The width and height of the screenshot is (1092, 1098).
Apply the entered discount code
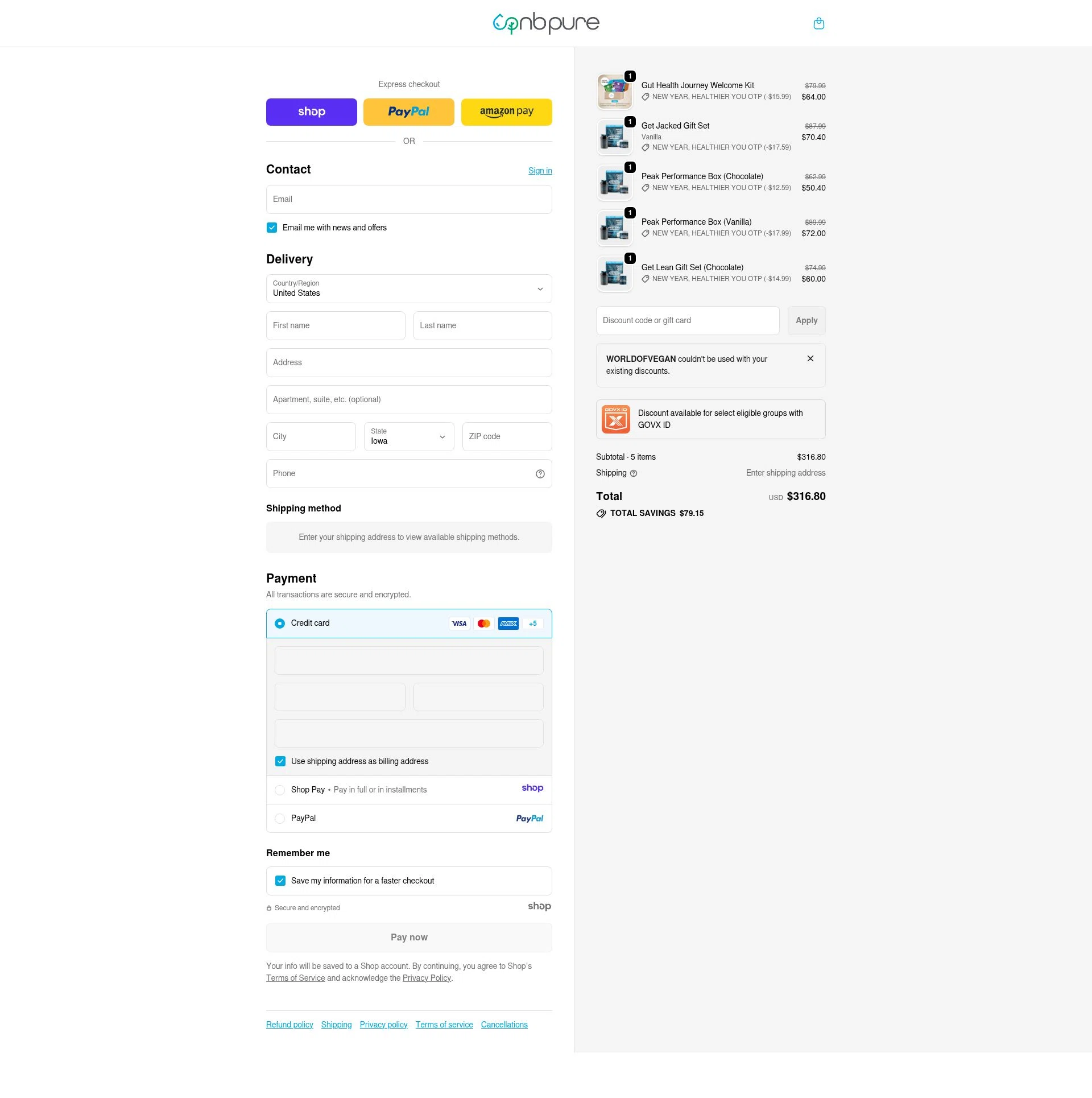[806, 320]
